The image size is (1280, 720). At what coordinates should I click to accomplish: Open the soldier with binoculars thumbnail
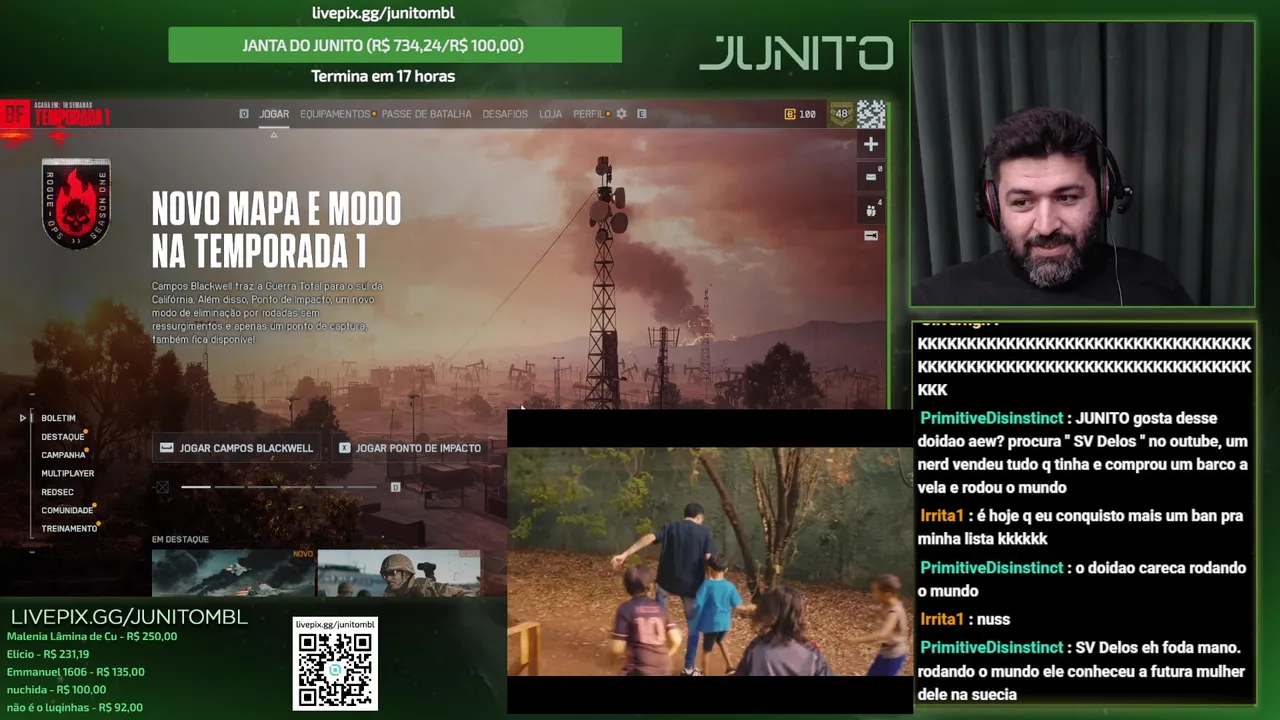(399, 572)
